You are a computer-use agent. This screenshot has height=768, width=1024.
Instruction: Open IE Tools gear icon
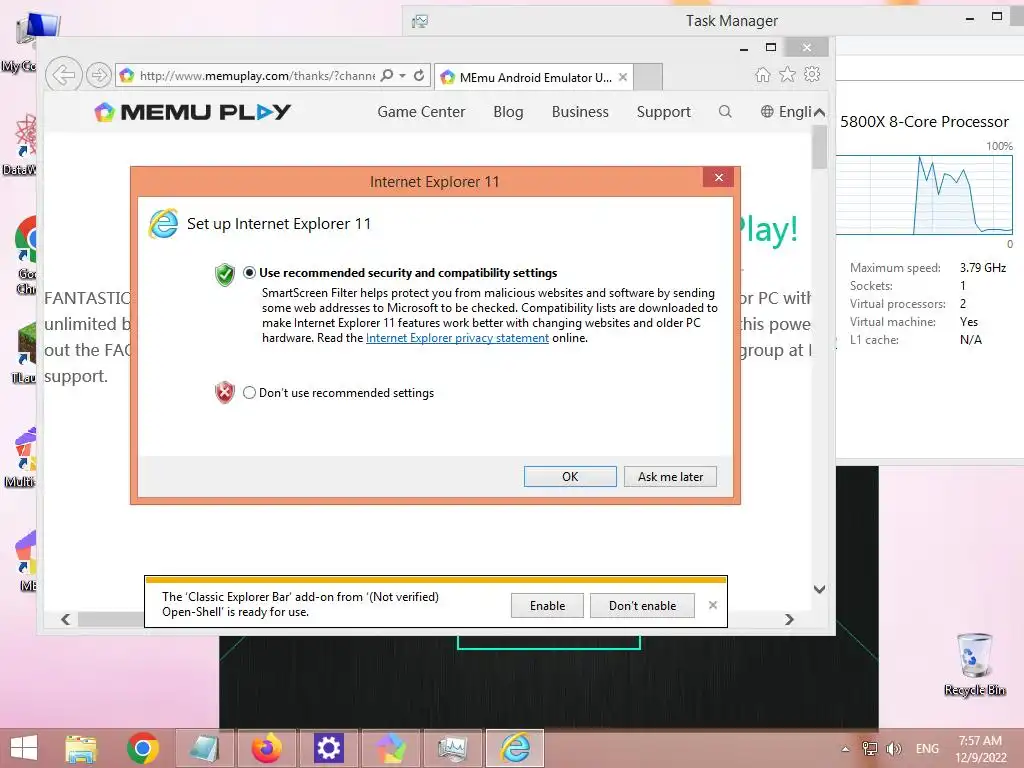click(x=812, y=74)
